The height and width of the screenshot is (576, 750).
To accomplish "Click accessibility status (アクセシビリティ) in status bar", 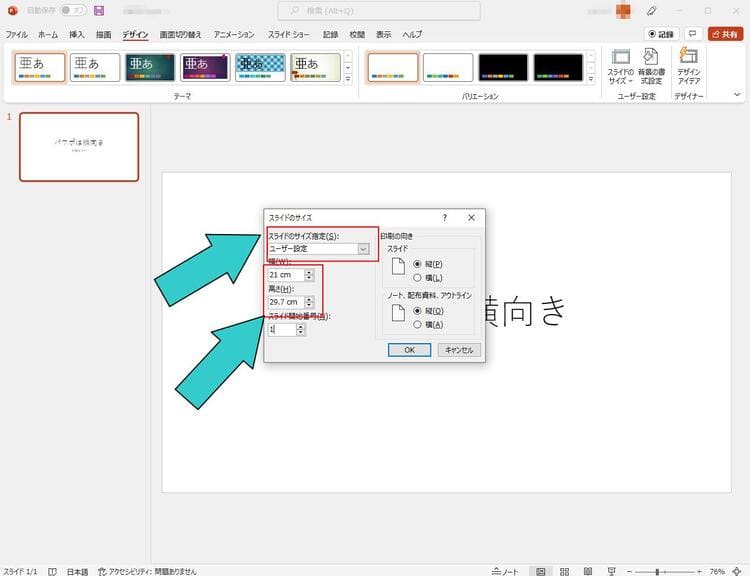I will tap(147, 571).
